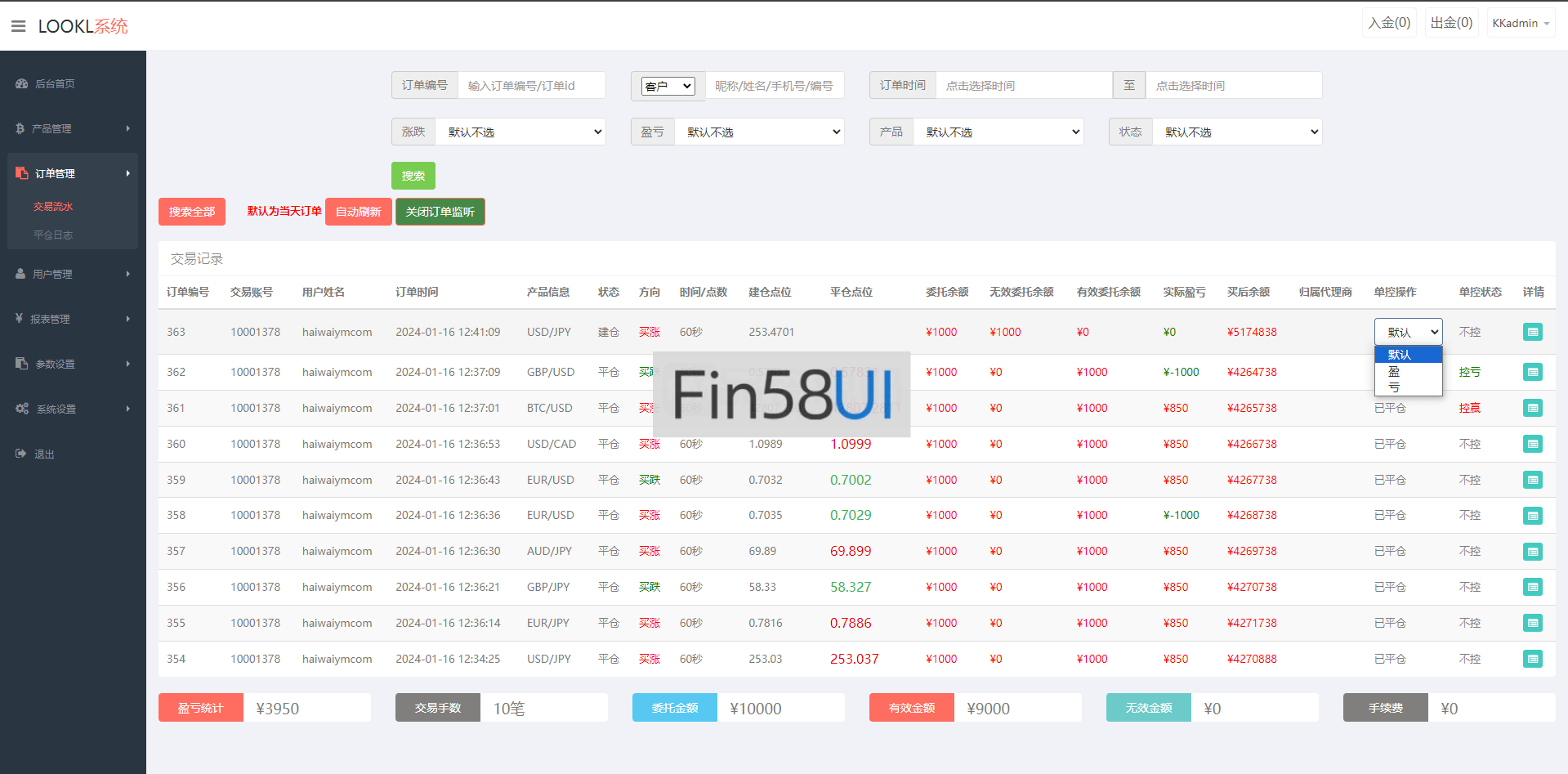Open the 产品 filter dropdown
Viewport: 1568px width, 774px height.
click(x=998, y=132)
